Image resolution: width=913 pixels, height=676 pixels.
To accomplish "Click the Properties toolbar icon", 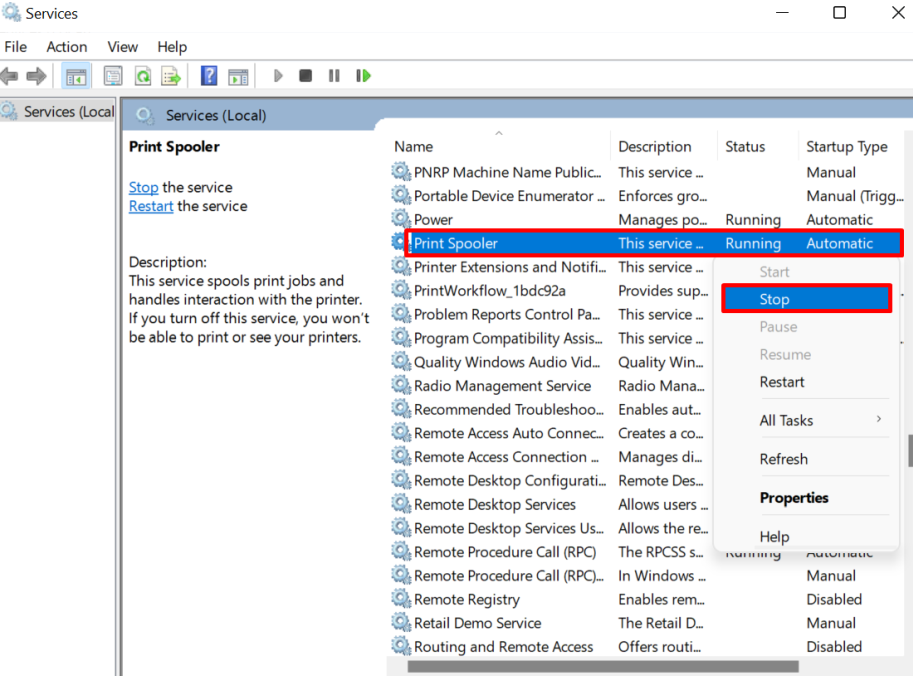I will [x=113, y=76].
